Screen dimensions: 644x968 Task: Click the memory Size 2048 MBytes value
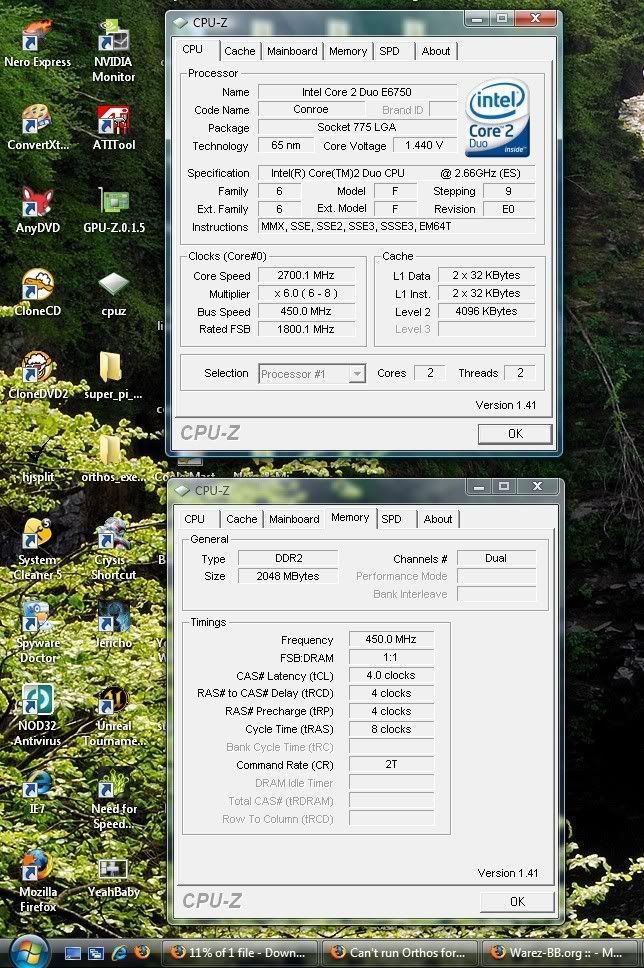tap(288, 576)
